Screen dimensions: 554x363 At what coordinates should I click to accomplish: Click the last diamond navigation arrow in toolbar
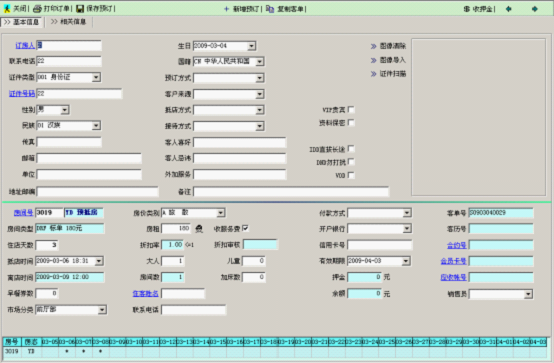[535, 9]
